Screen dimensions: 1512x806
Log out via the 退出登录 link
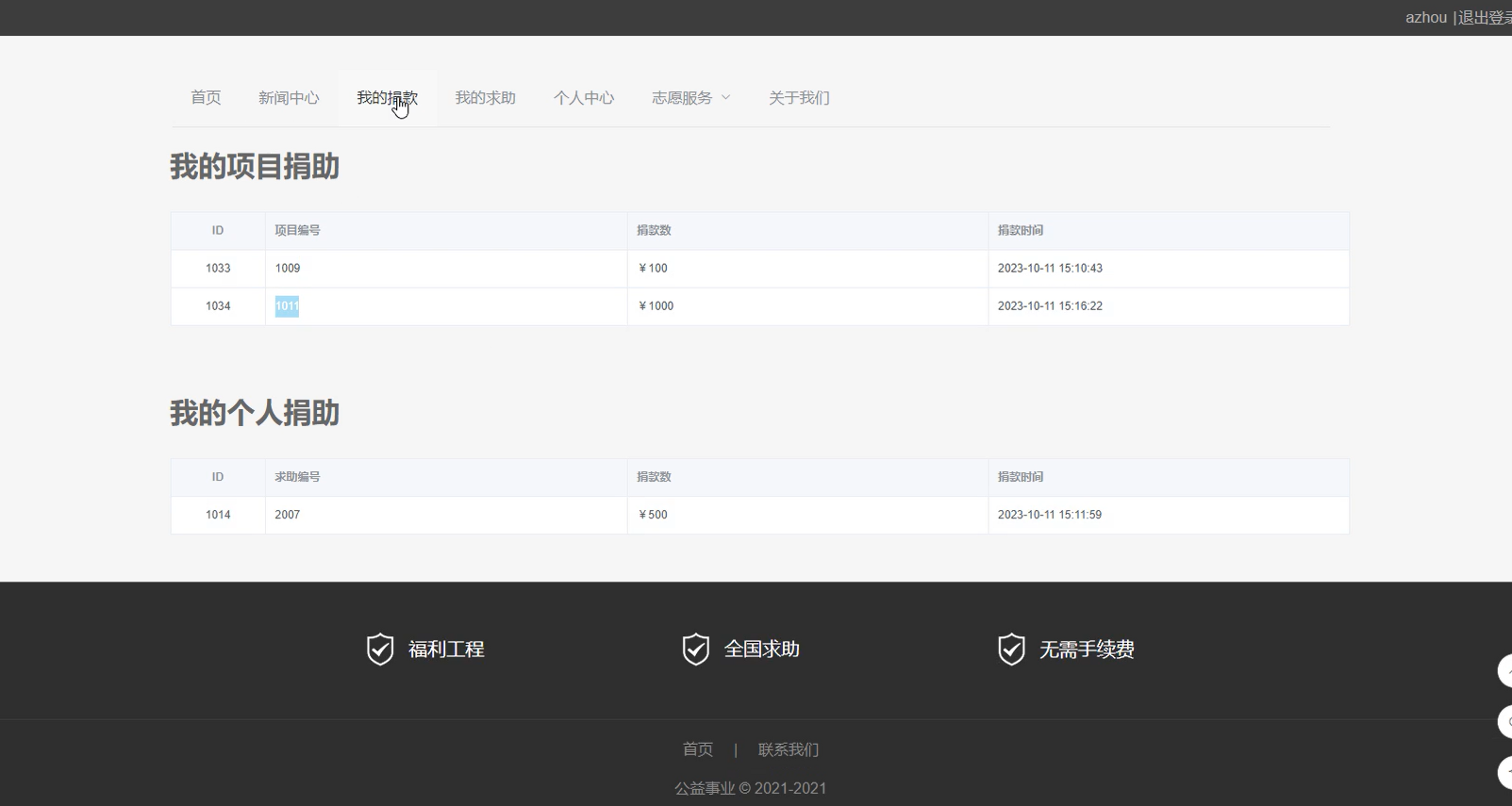click(x=1485, y=18)
